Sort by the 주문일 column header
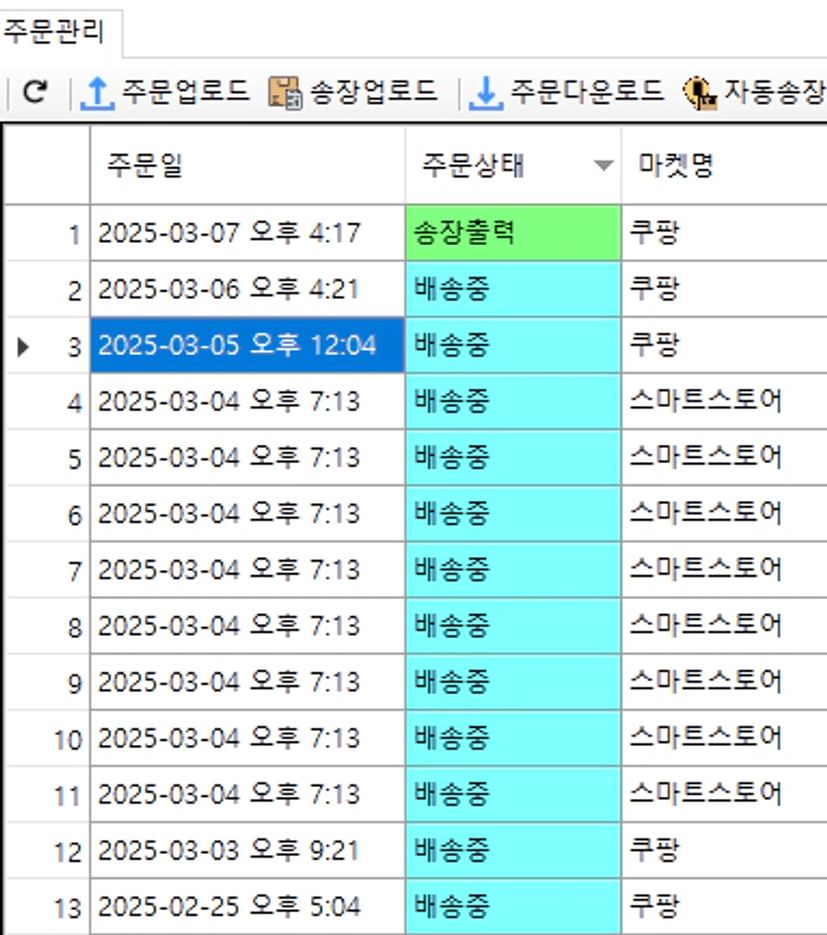This screenshot has width=827, height=935. [x=247, y=165]
